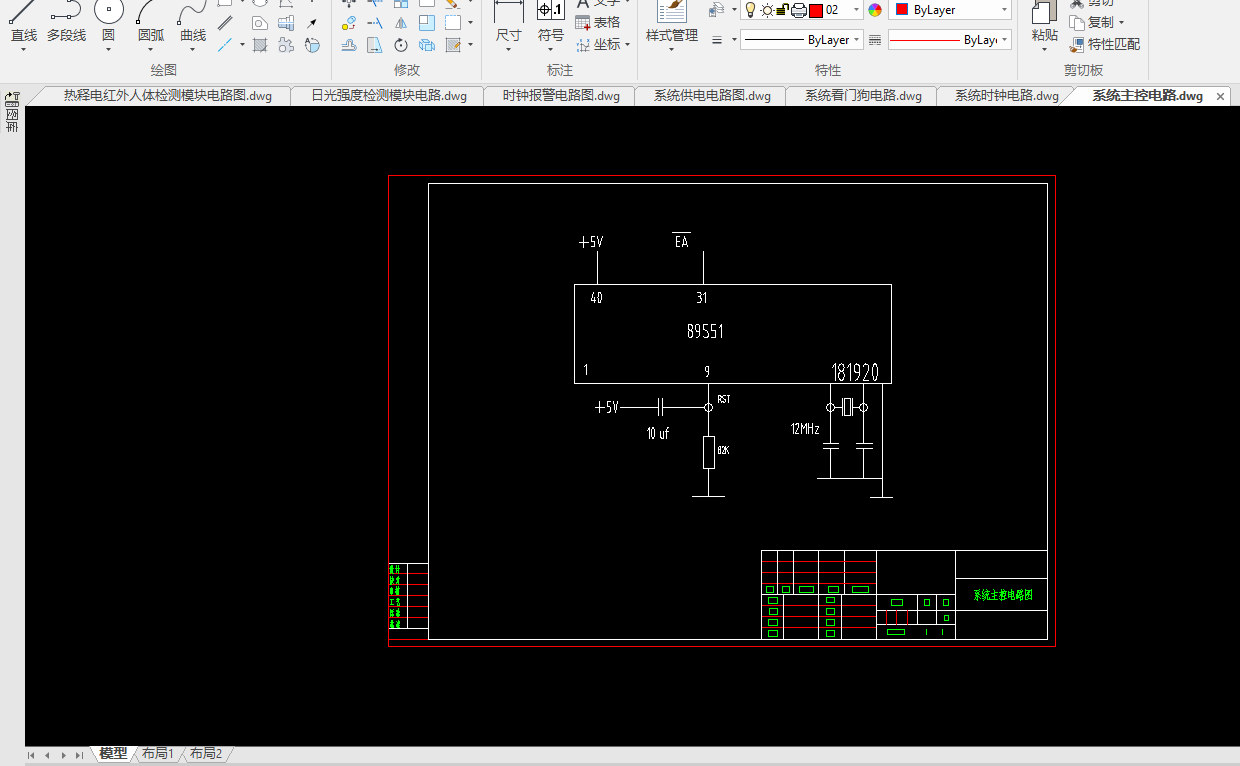Choose the 圆弧 arc tool
The width and height of the screenshot is (1240, 766).
click(x=150, y=20)
